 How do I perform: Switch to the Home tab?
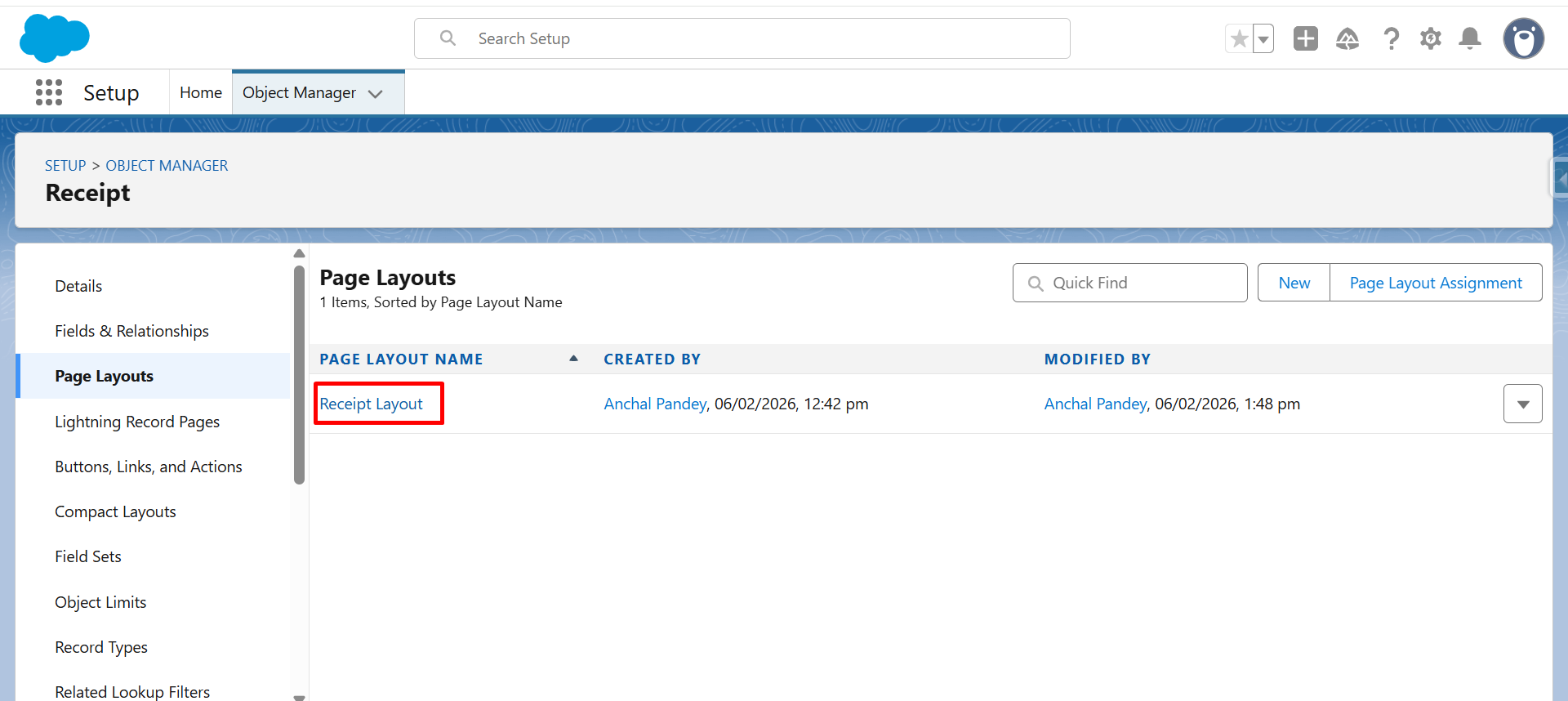201,92
